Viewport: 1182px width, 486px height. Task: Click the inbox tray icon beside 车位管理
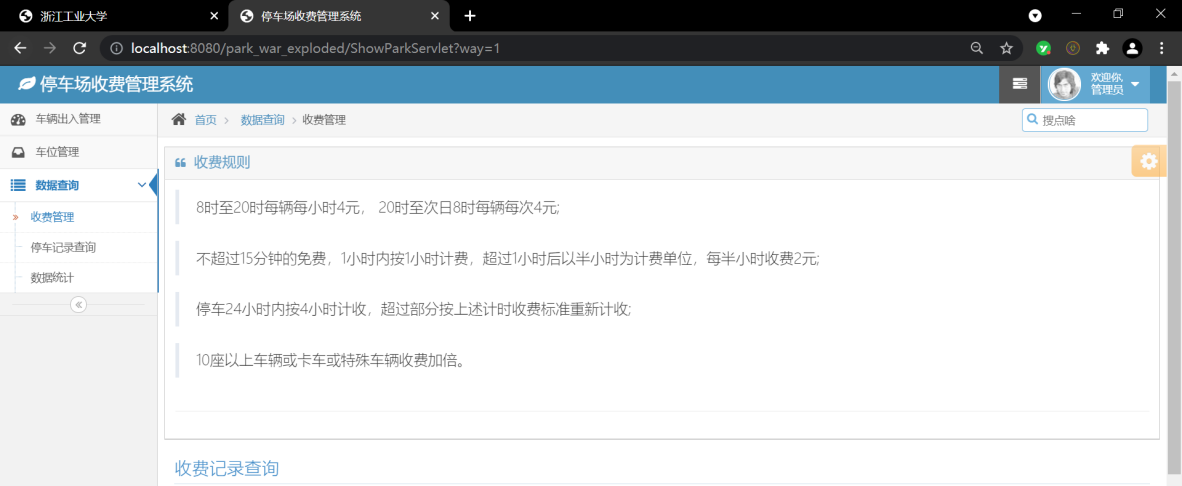pos(18,152)
